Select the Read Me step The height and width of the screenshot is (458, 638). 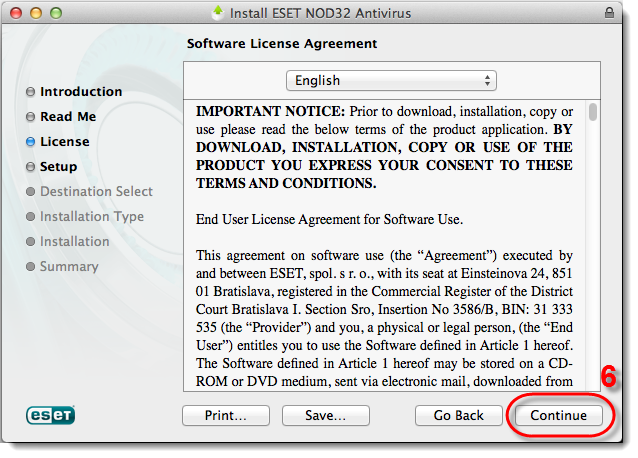(68, 117)
